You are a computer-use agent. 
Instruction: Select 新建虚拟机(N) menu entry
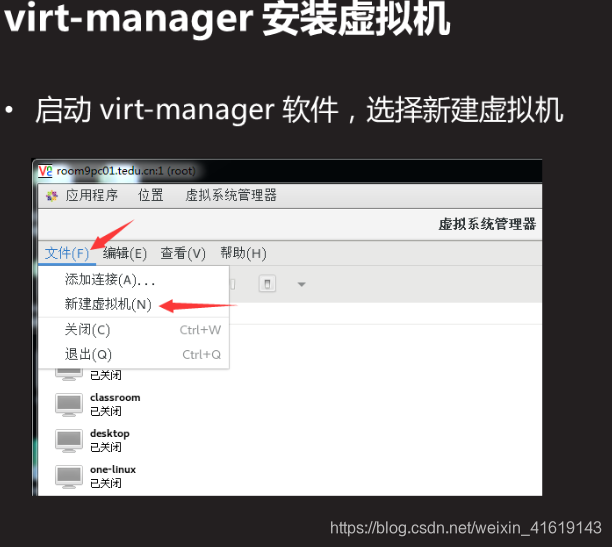pyautogui.click(x=133, y=304)
